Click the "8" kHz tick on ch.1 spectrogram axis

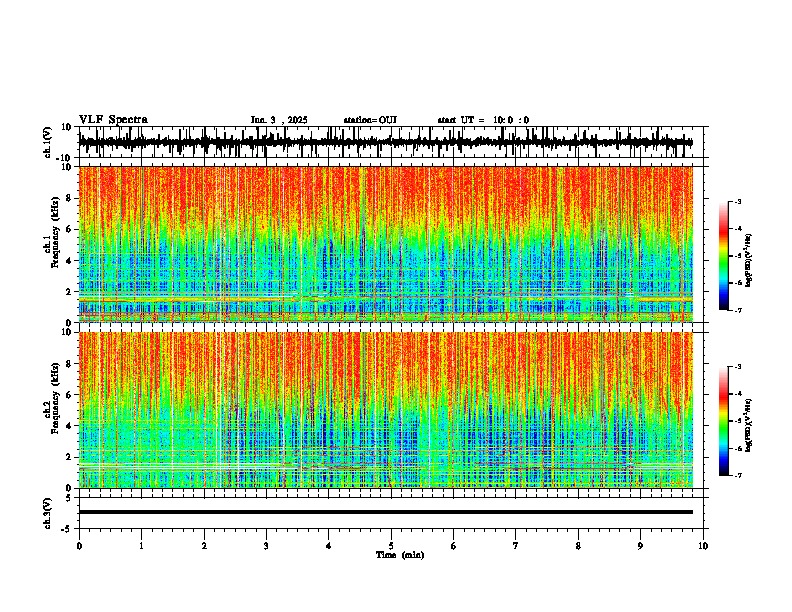pyautogui.click(x=71, y=198)
